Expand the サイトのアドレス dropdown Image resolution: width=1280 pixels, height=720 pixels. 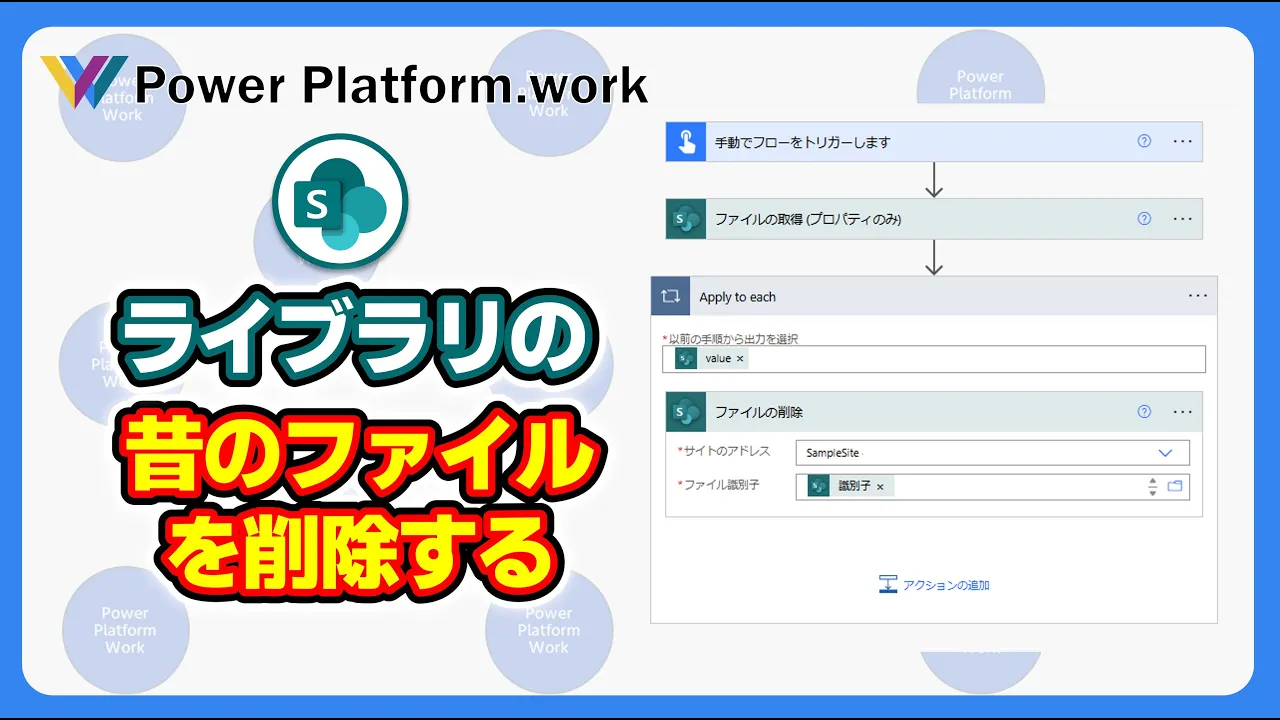click(x=1165, y=453)
